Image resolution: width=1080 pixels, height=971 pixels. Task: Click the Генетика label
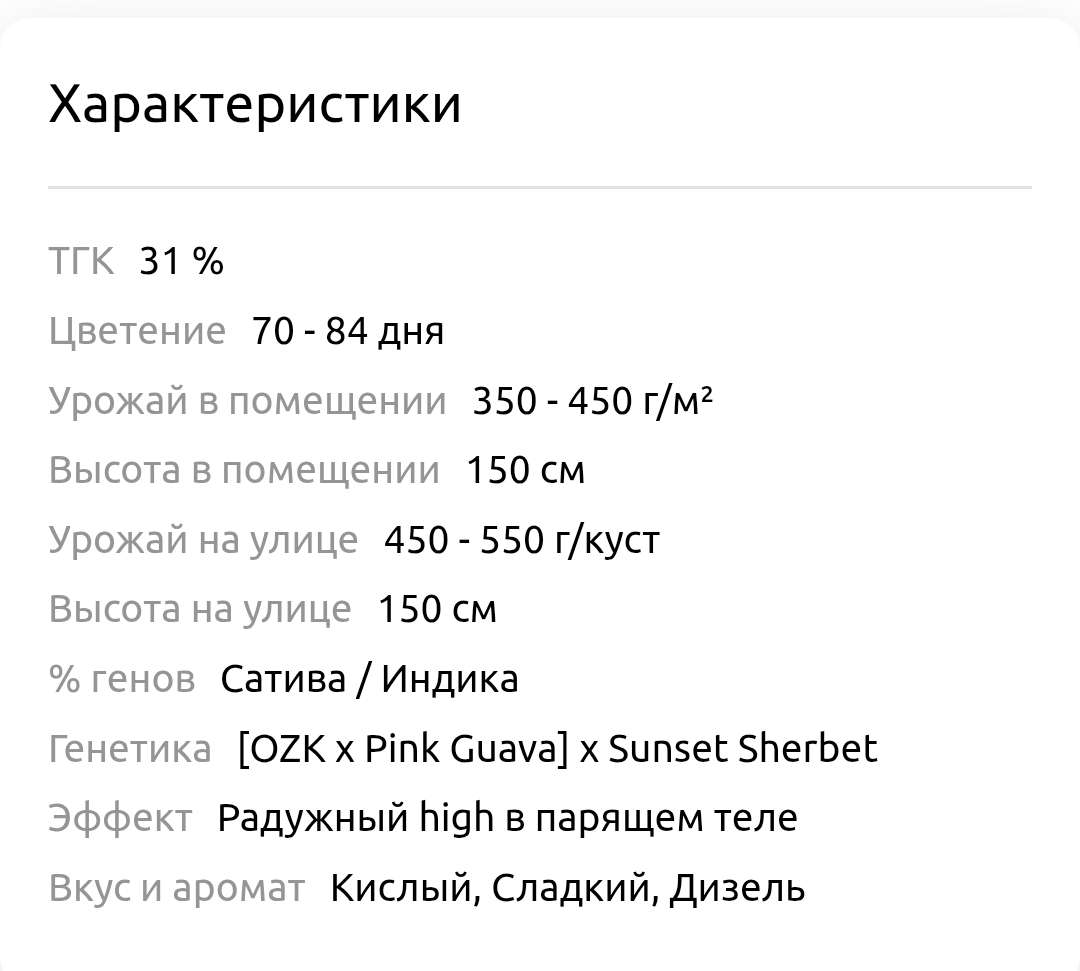(130, 749)
